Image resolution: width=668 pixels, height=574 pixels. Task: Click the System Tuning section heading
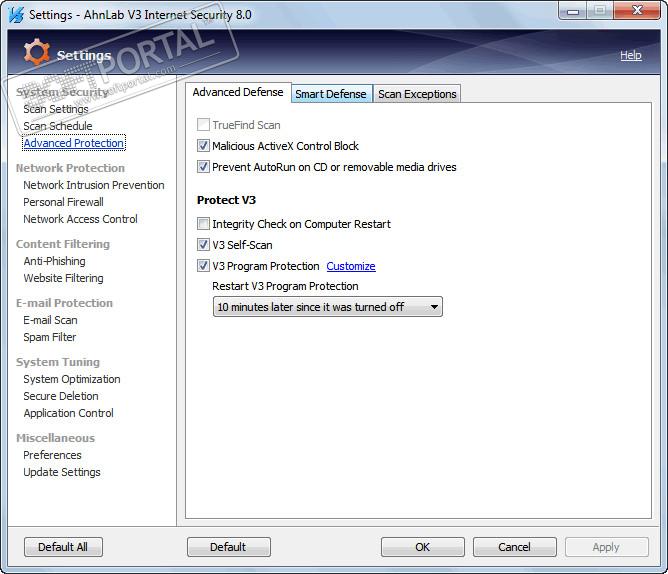pyautogui.click(x=58, y=362)
